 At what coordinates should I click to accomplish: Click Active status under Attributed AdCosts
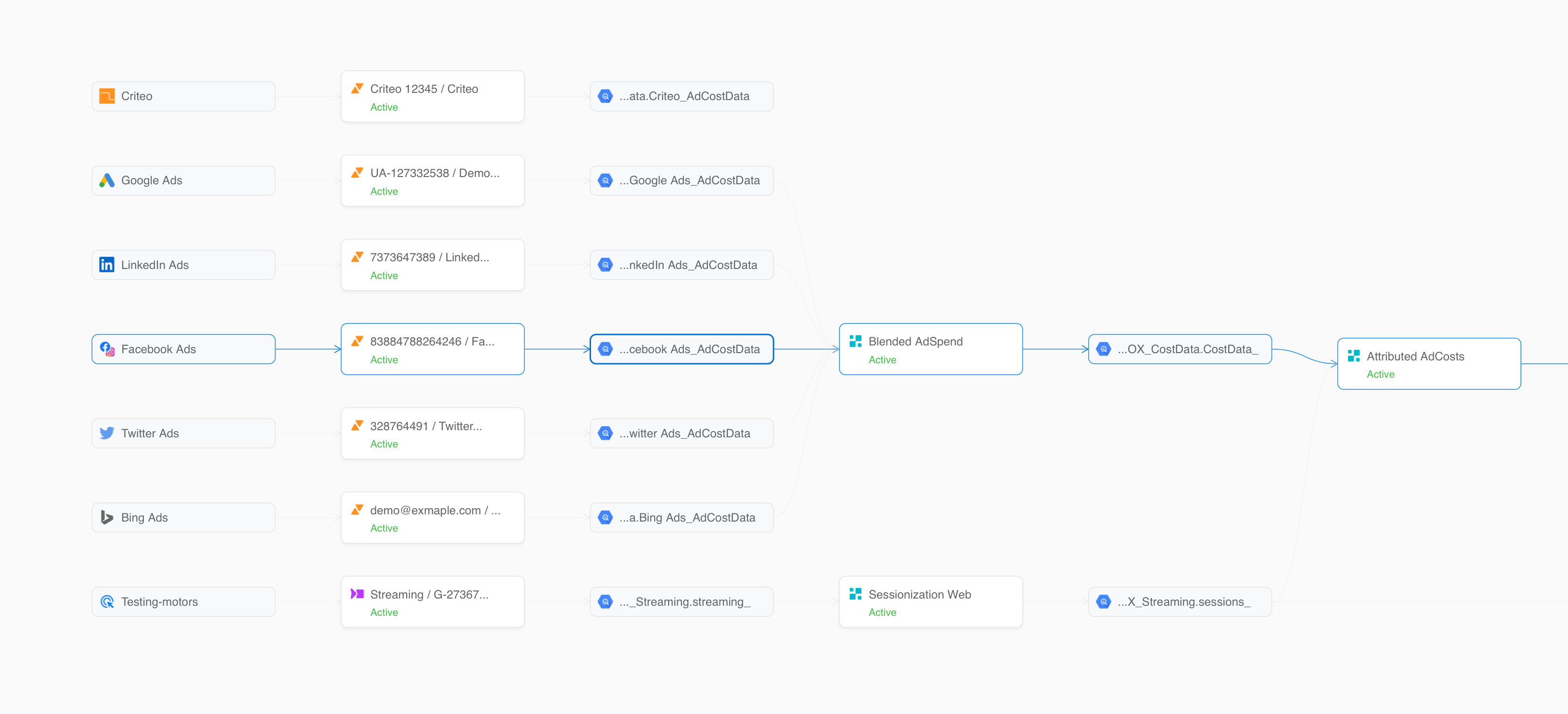(x=1380, y=374)
